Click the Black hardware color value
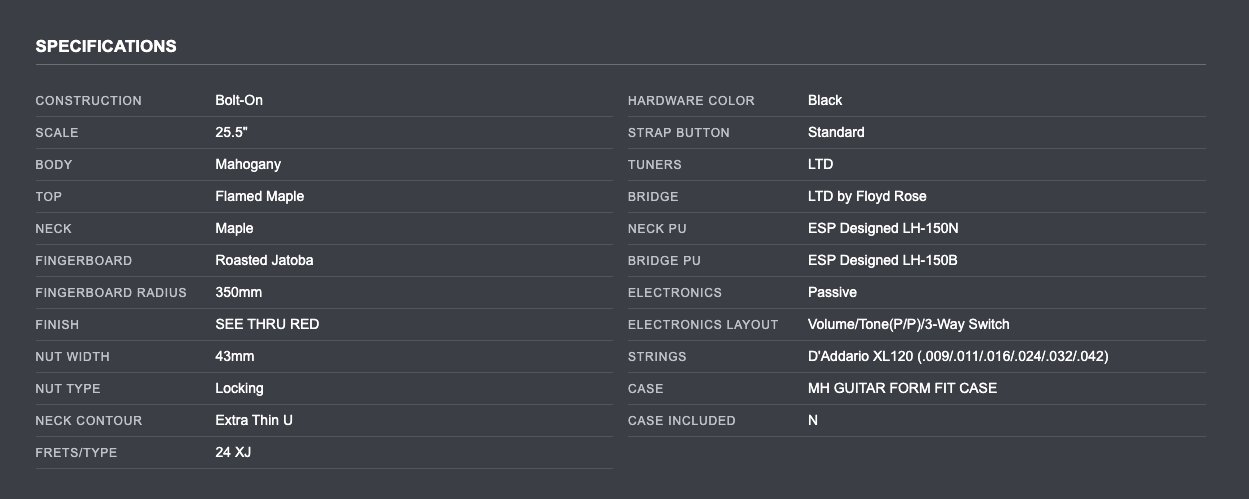Screen dimensions: 1249x499 click(825, 100)
